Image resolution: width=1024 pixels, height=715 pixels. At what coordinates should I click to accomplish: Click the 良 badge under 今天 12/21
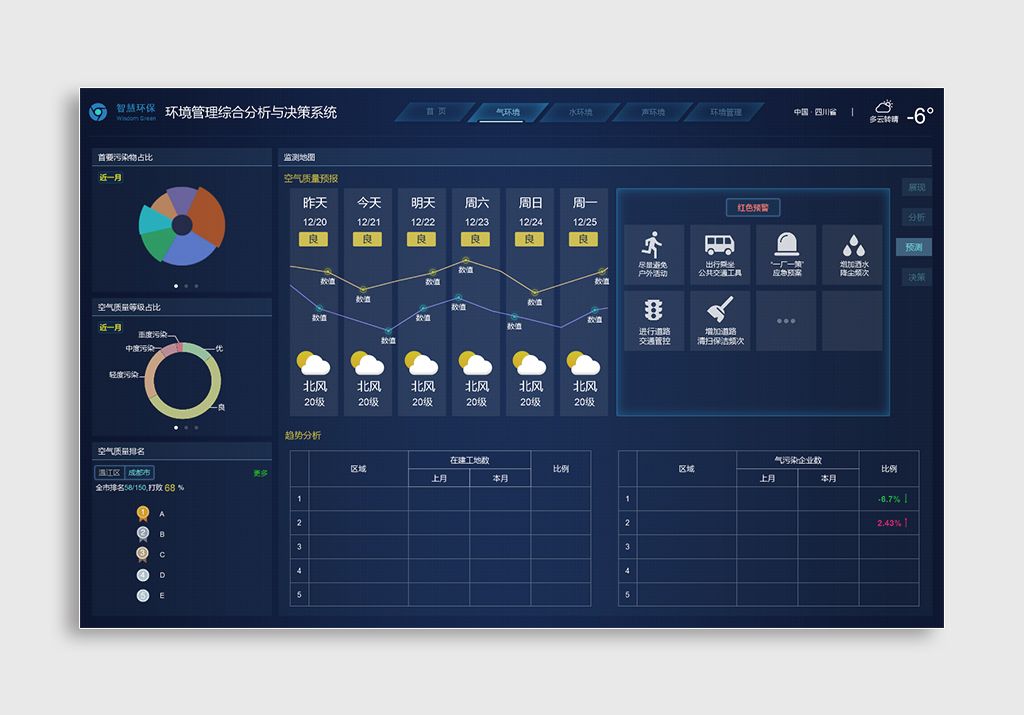(x=368, y=239)
